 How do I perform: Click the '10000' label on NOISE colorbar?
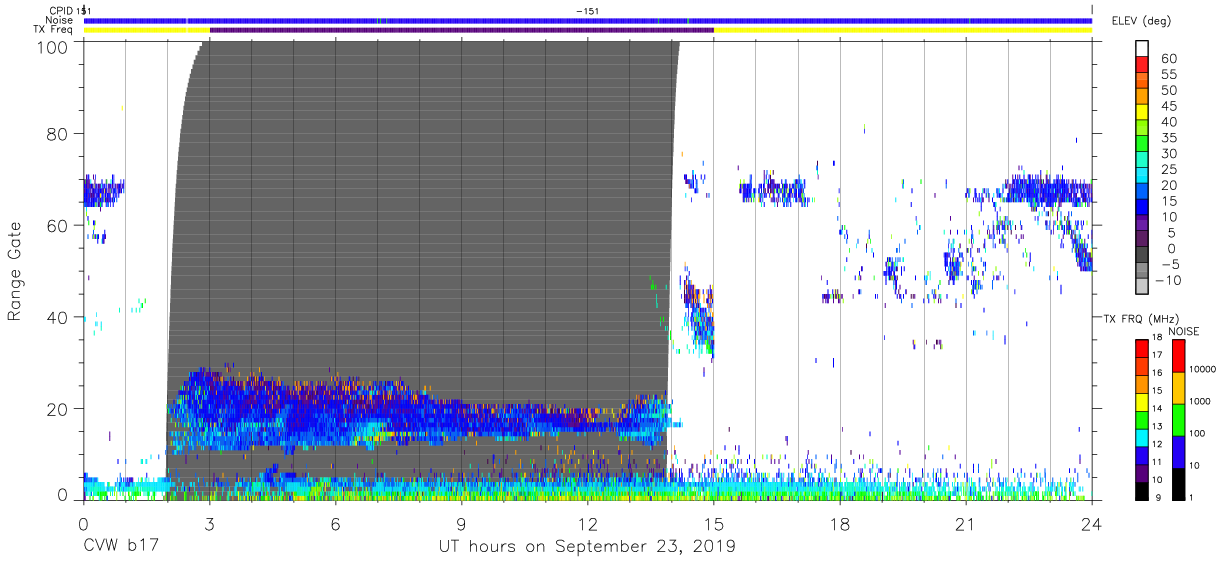(x=1203, y=369)
